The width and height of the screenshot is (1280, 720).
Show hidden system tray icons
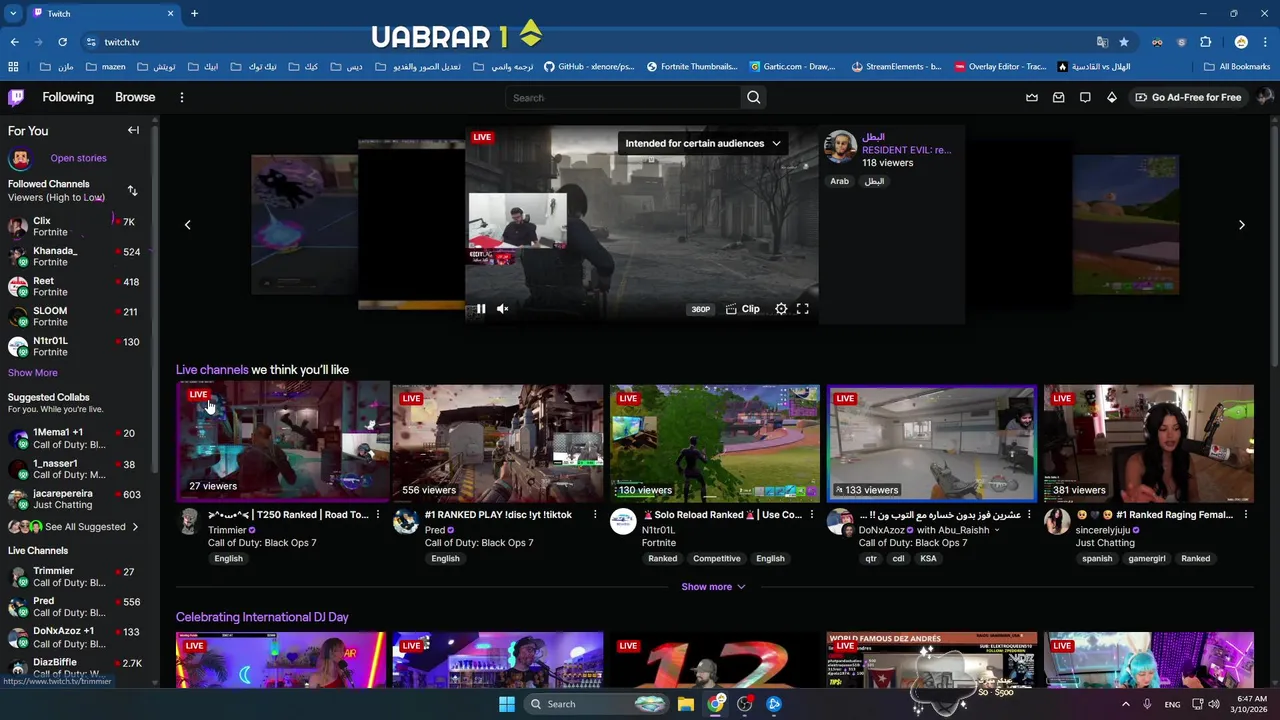1125,704
